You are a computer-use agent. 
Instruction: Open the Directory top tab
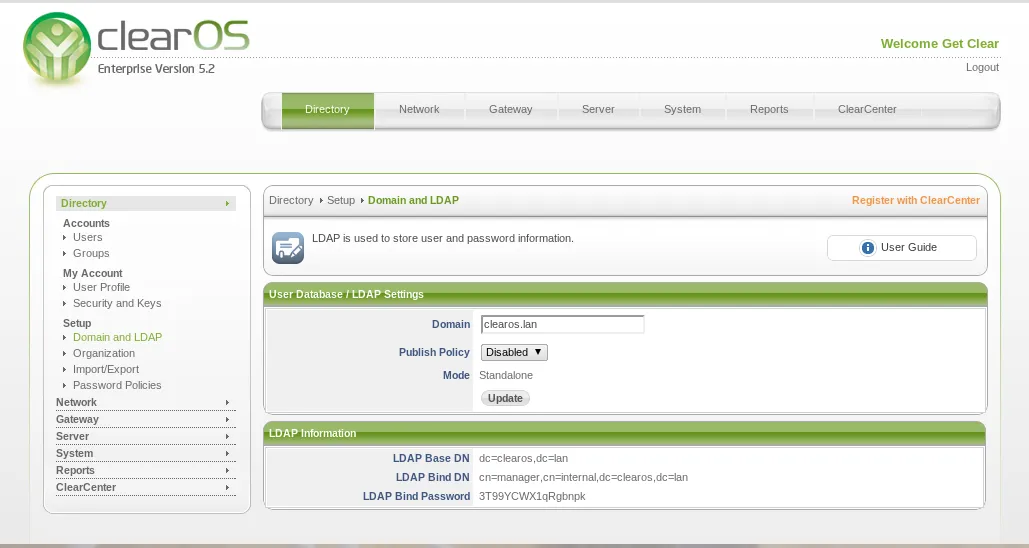pyautogui.click(x=327, y=110)
